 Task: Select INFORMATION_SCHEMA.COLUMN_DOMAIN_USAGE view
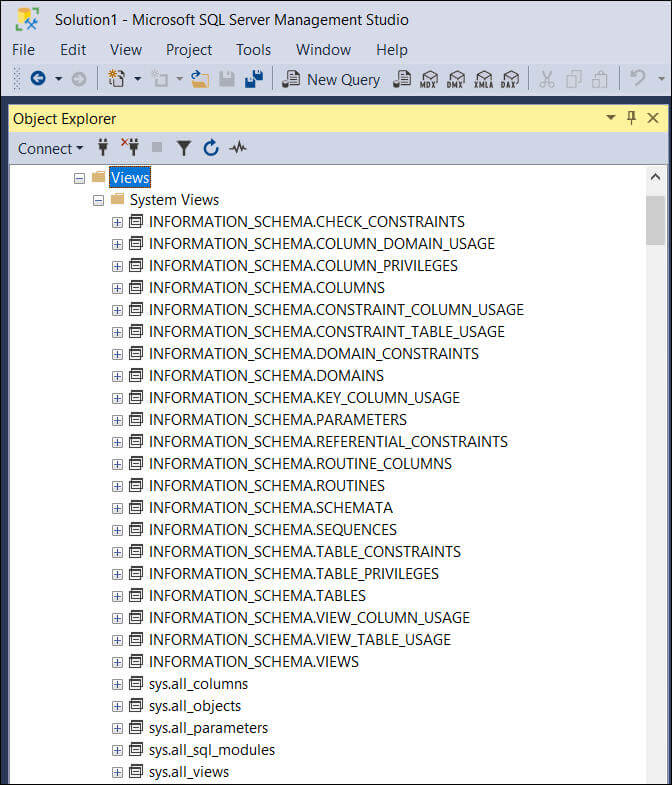coord(322,244)
